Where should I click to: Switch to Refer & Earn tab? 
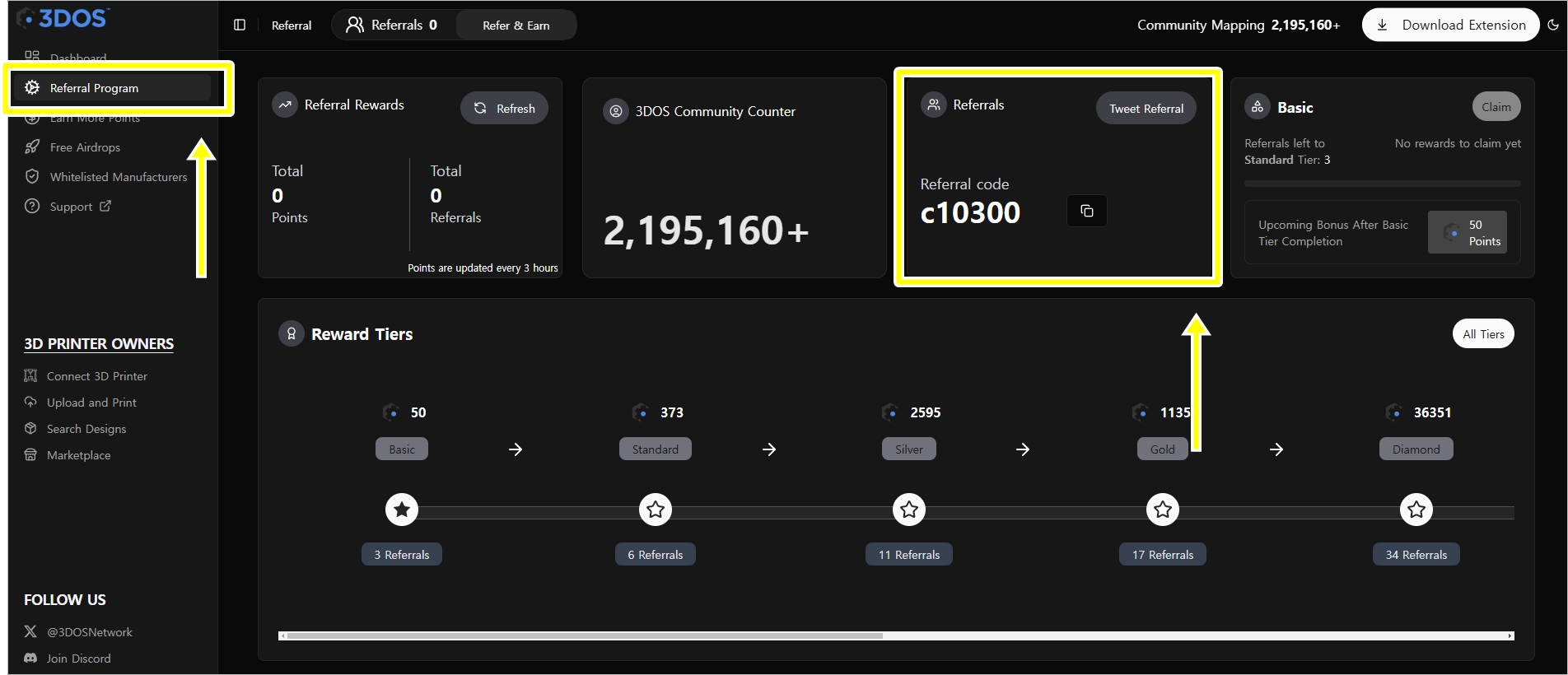click(x=516, y=26)
